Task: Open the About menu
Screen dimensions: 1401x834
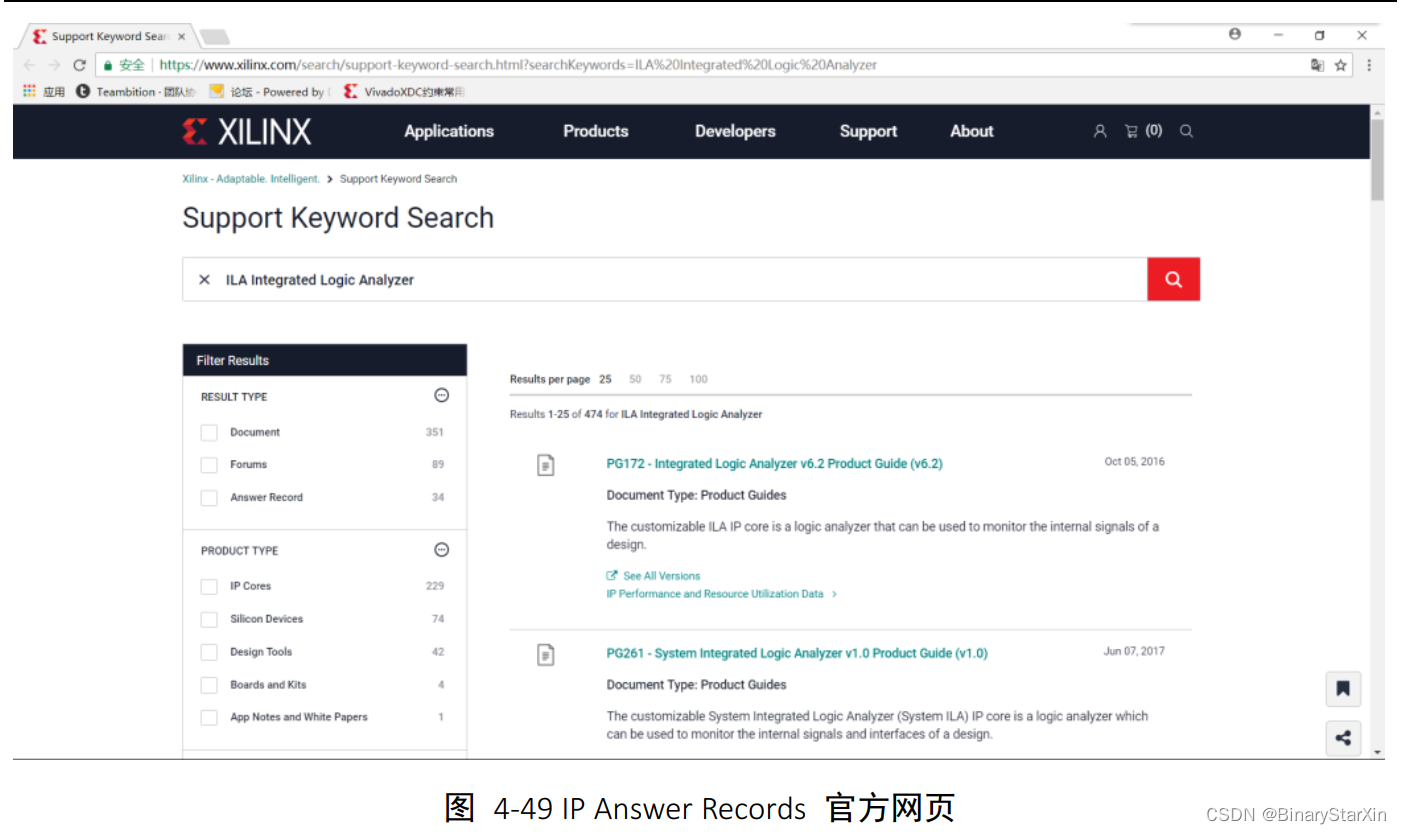Action: tap(972, 131)
